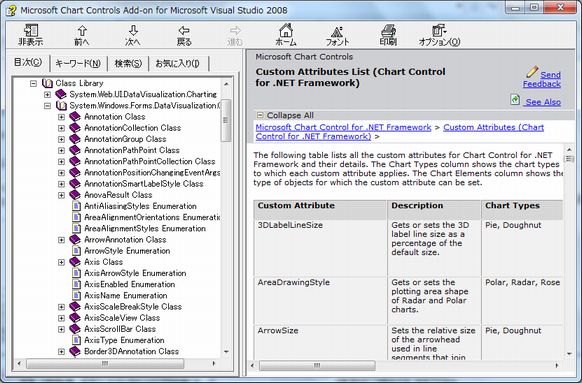Expand the ArrowAnnotation Class node
The image size is (582, 383).
coord(62,240)
